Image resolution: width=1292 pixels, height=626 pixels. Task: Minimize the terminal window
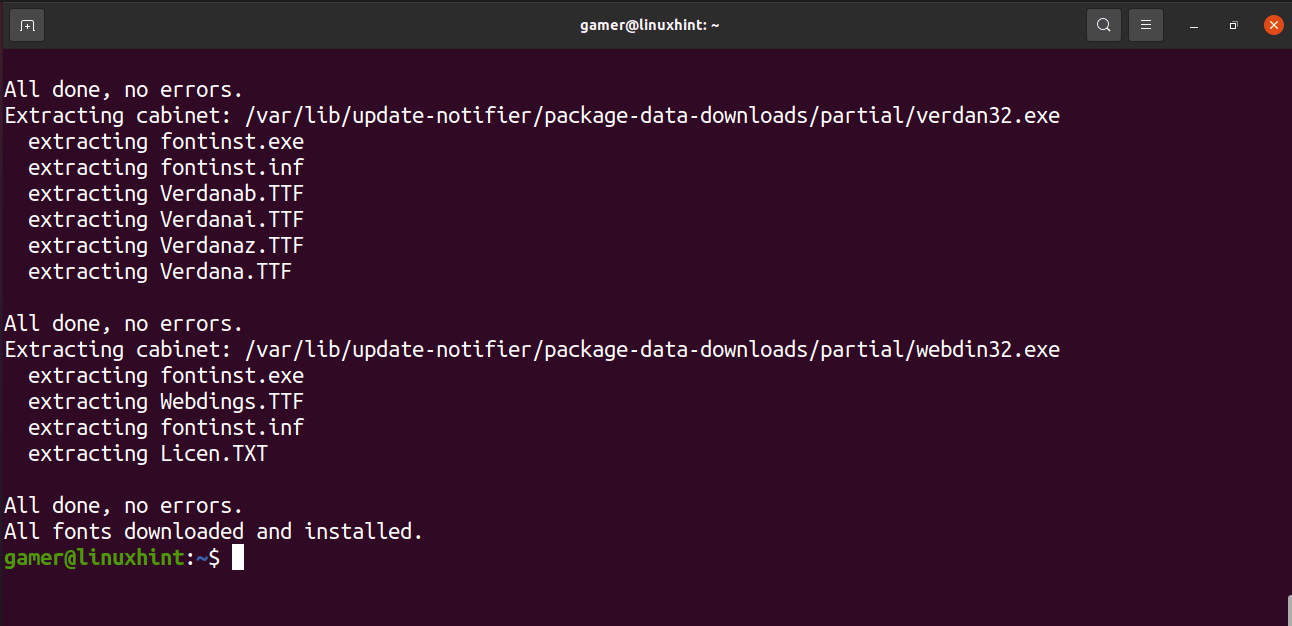(x=1194, y=25)
